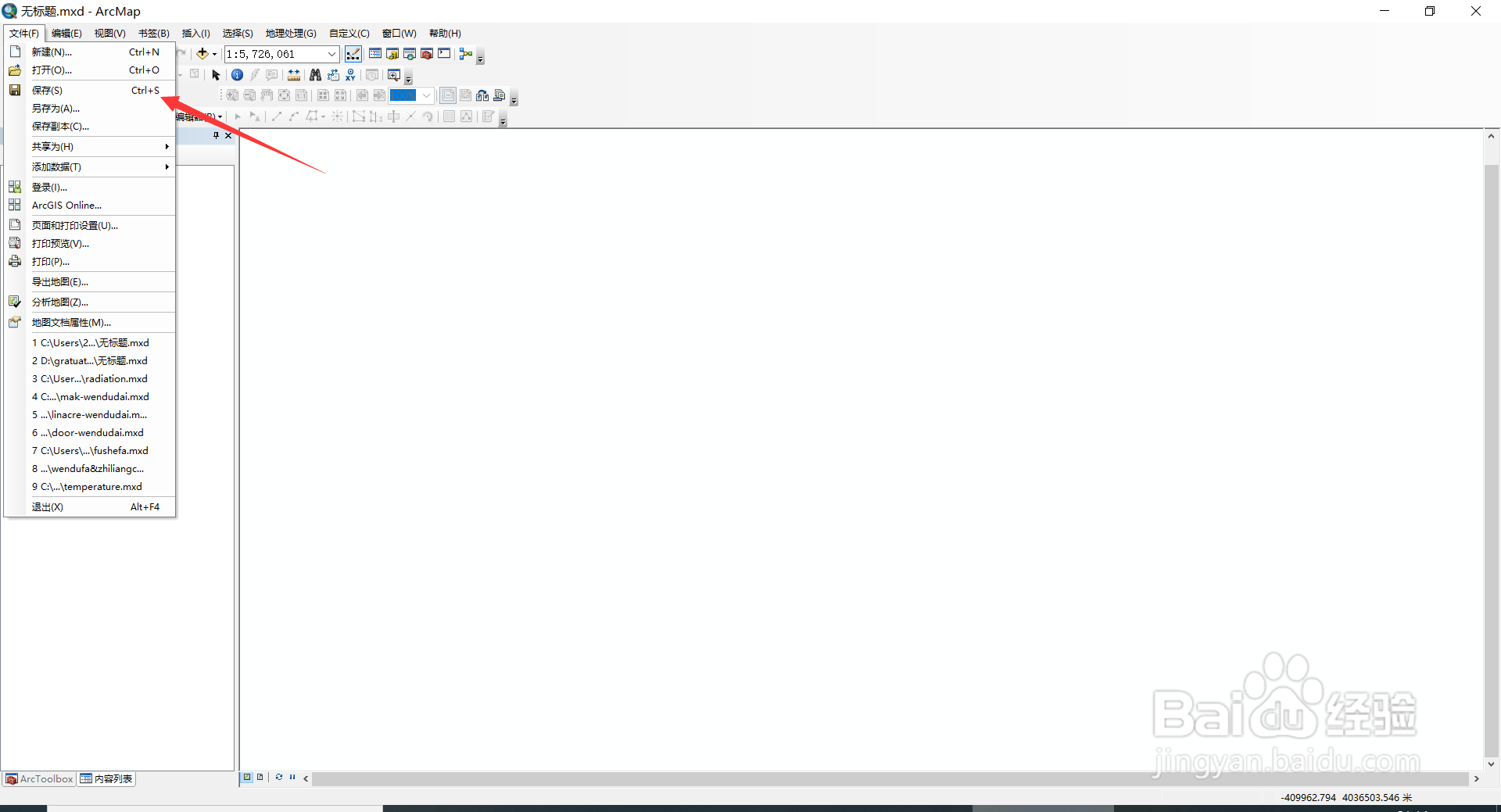The height and width of the screenshot is (812, 1501).
Task: Click 保存(S) in the File menu
Action: pyautogui.click(x=48, y=90)
